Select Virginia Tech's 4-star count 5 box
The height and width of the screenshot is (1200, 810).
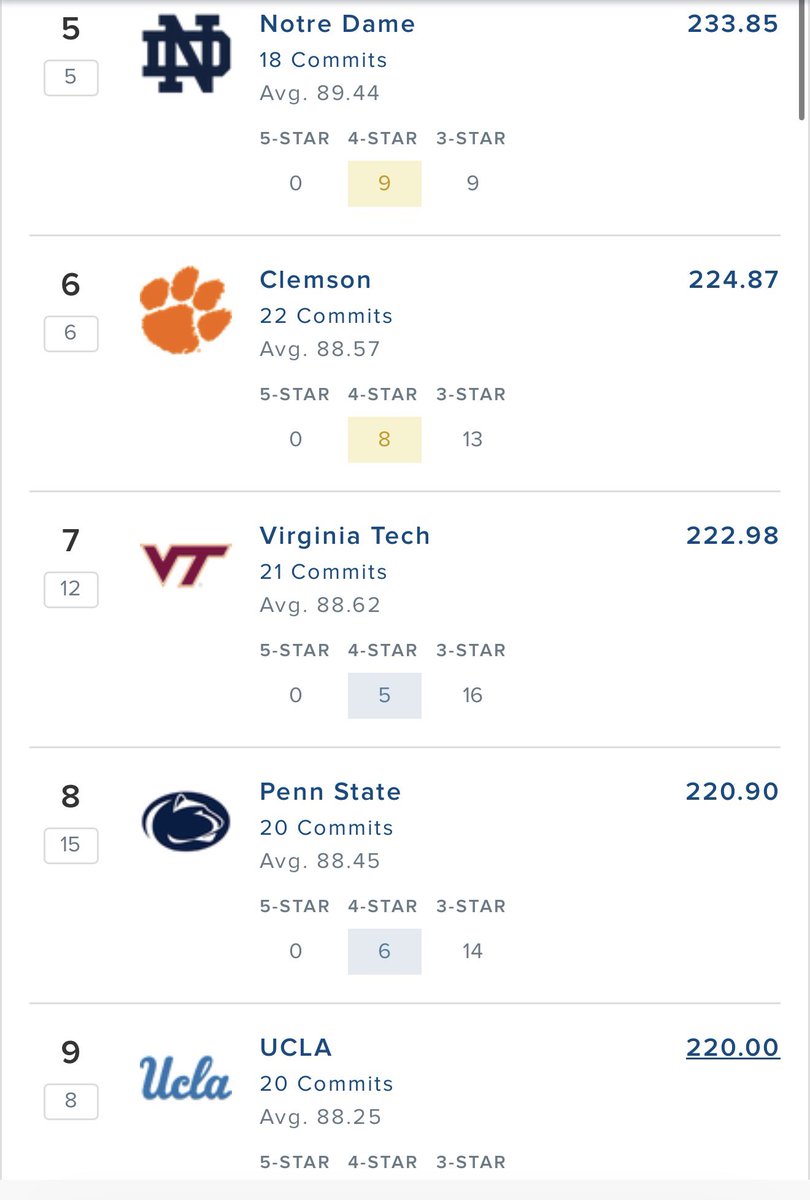[385, 695]
